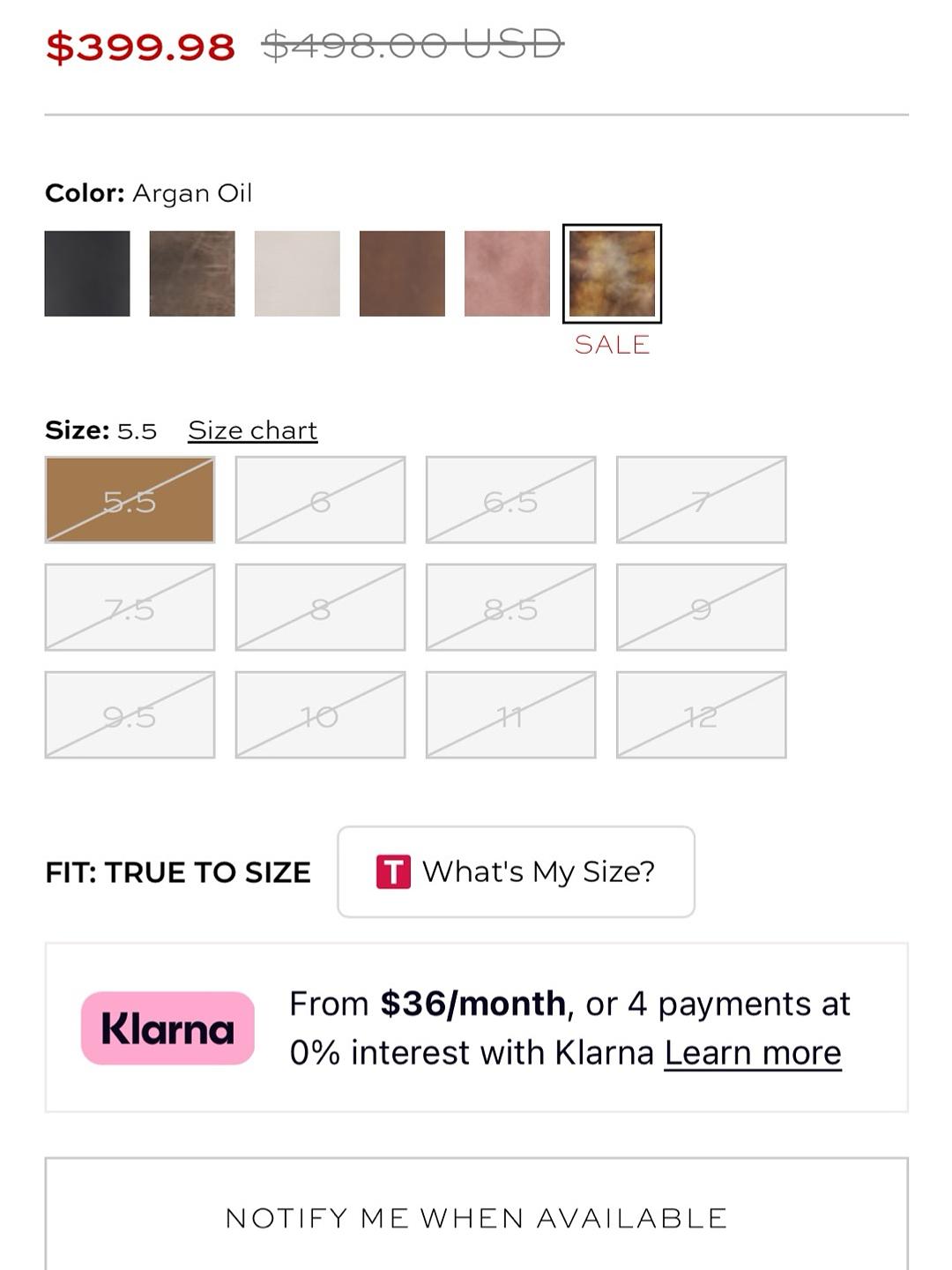Image resolution: width=952 pixels, height=1270 pixels.
Task: Select size 5.5 option
Action: pyautogui.click(x=130, y=499)
